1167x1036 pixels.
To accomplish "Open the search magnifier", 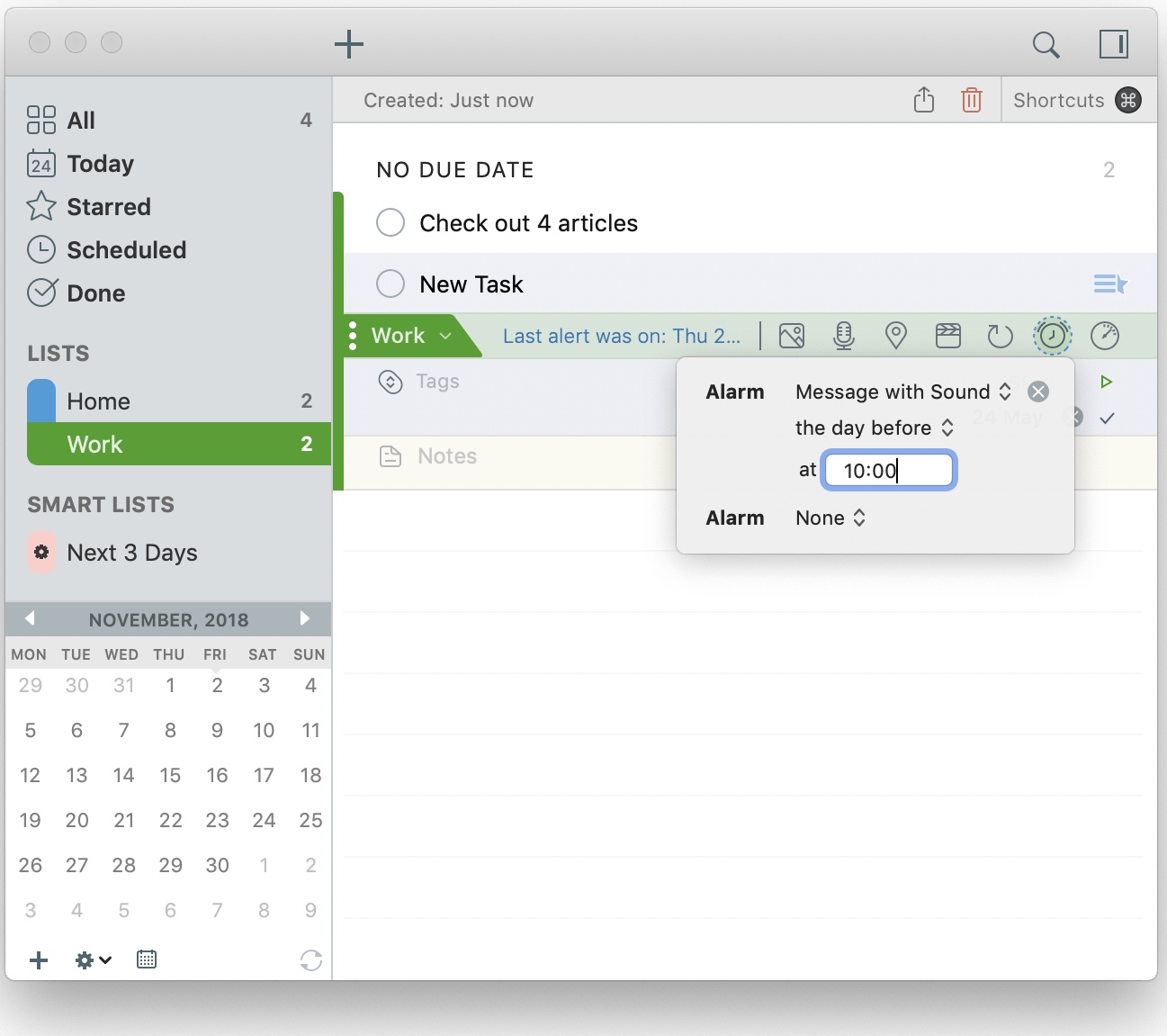I will point(1046,44).
